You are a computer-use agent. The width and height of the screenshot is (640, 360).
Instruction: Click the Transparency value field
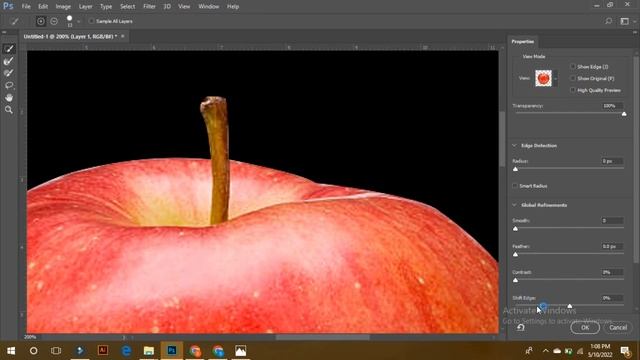[x=612, y=106]
